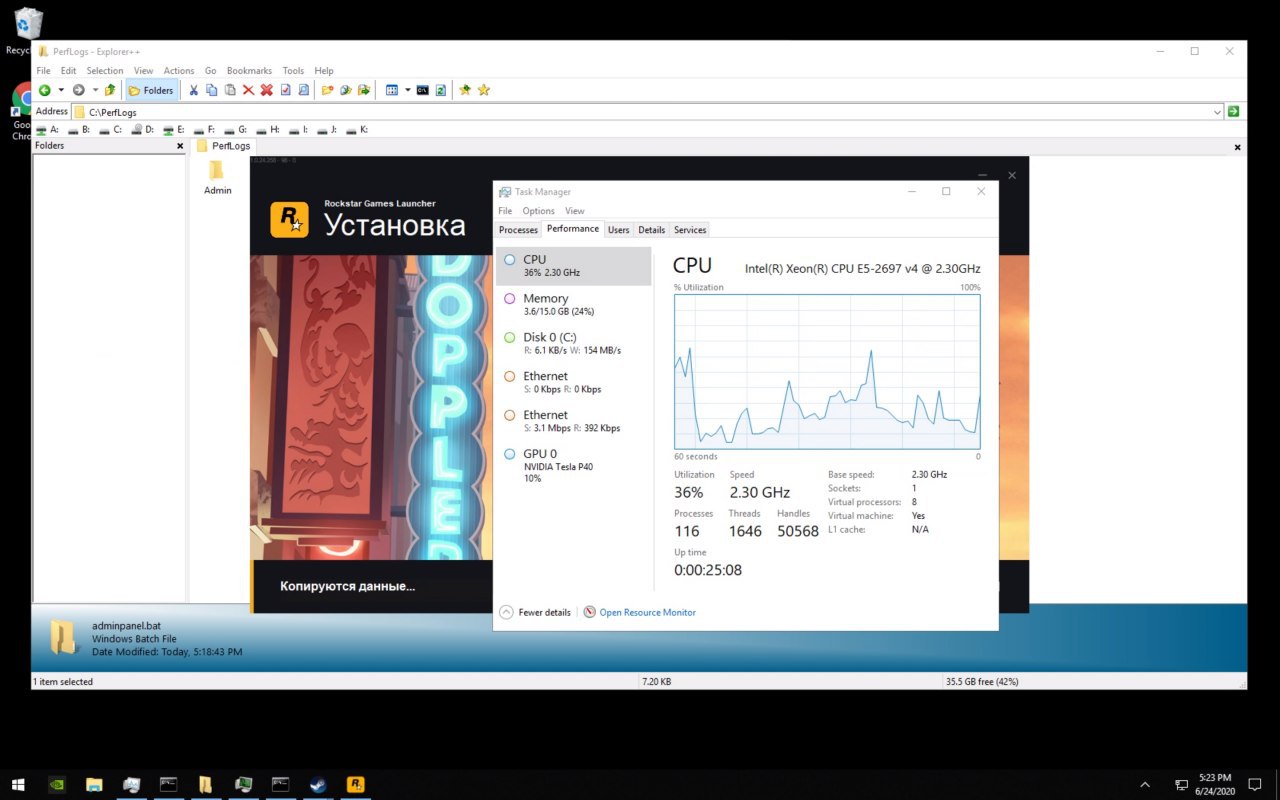Open Task Manager Options menu
This screenshot has width=1280, height=800.
coord(538,211)
